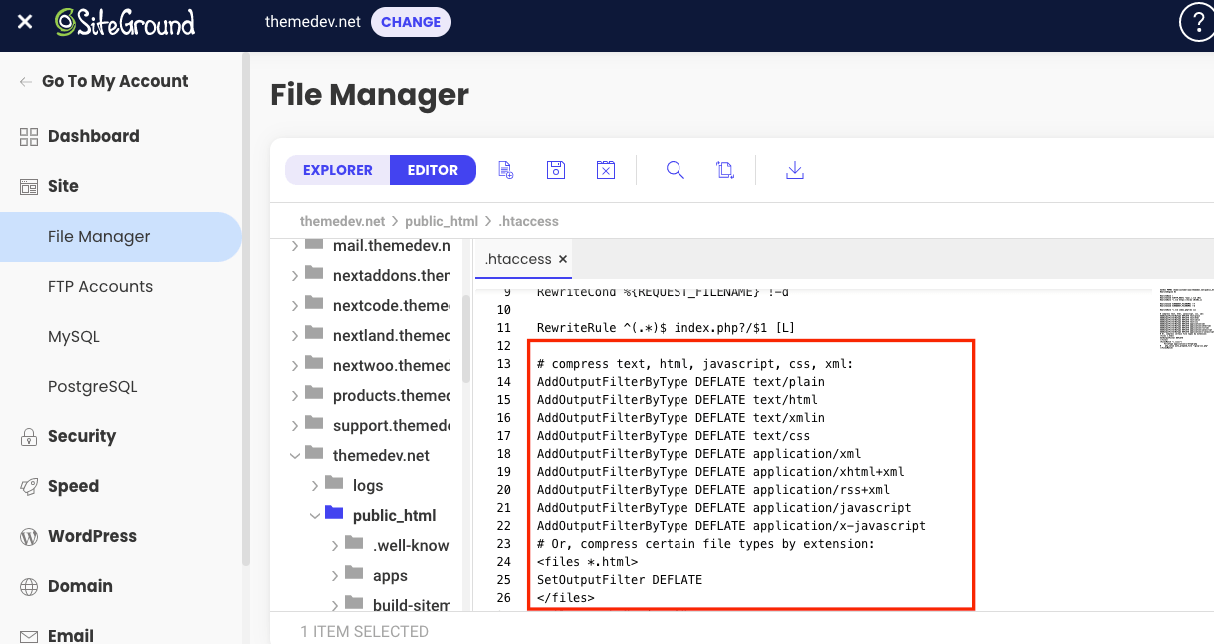Open the help question mark icon
The height and width of the screenshot is (644, 1214).
coord(1197,21)
